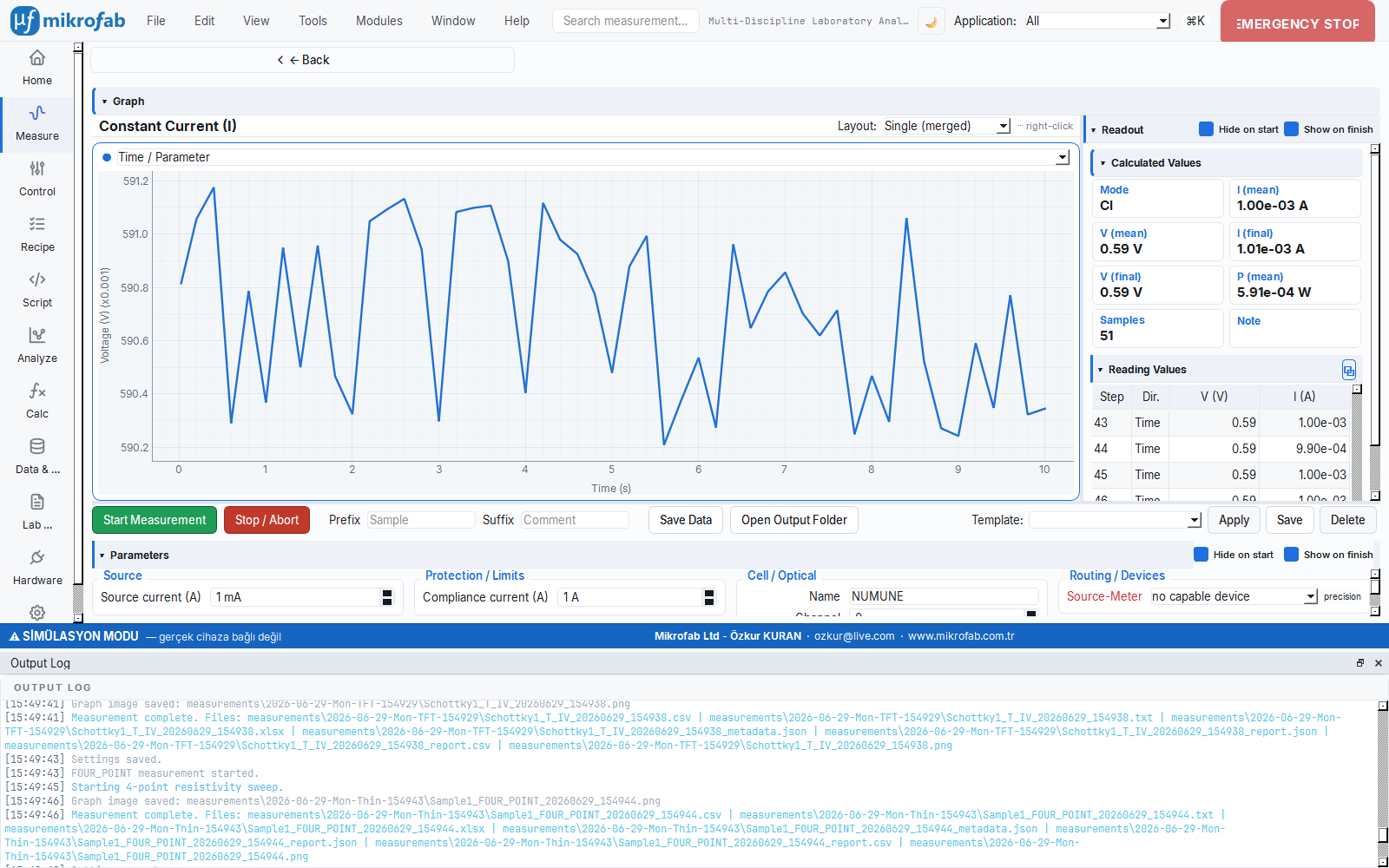The height and width of the screenshot is (868, 1389).
Task: Open the Source-Meter device dropdown
Action: (x=1234, y=596)
